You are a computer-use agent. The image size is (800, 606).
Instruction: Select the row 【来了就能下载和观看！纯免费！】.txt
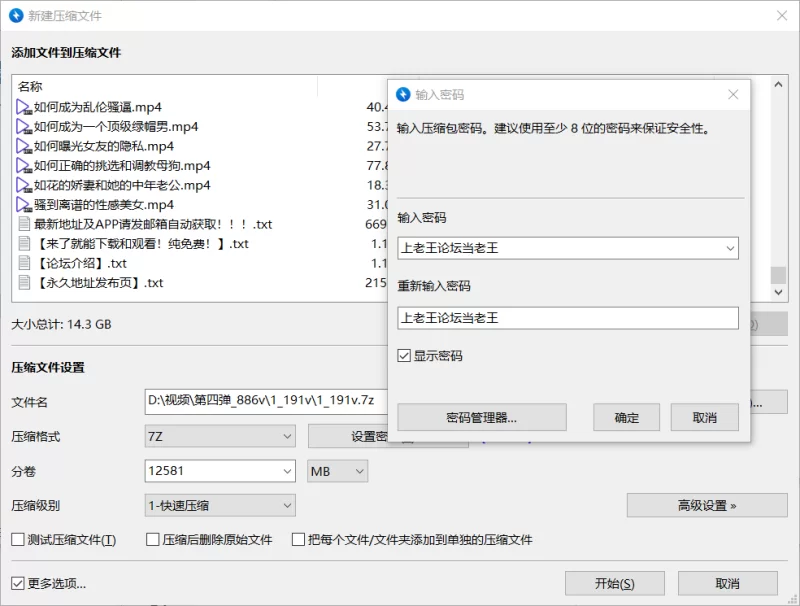pos(200,244)
